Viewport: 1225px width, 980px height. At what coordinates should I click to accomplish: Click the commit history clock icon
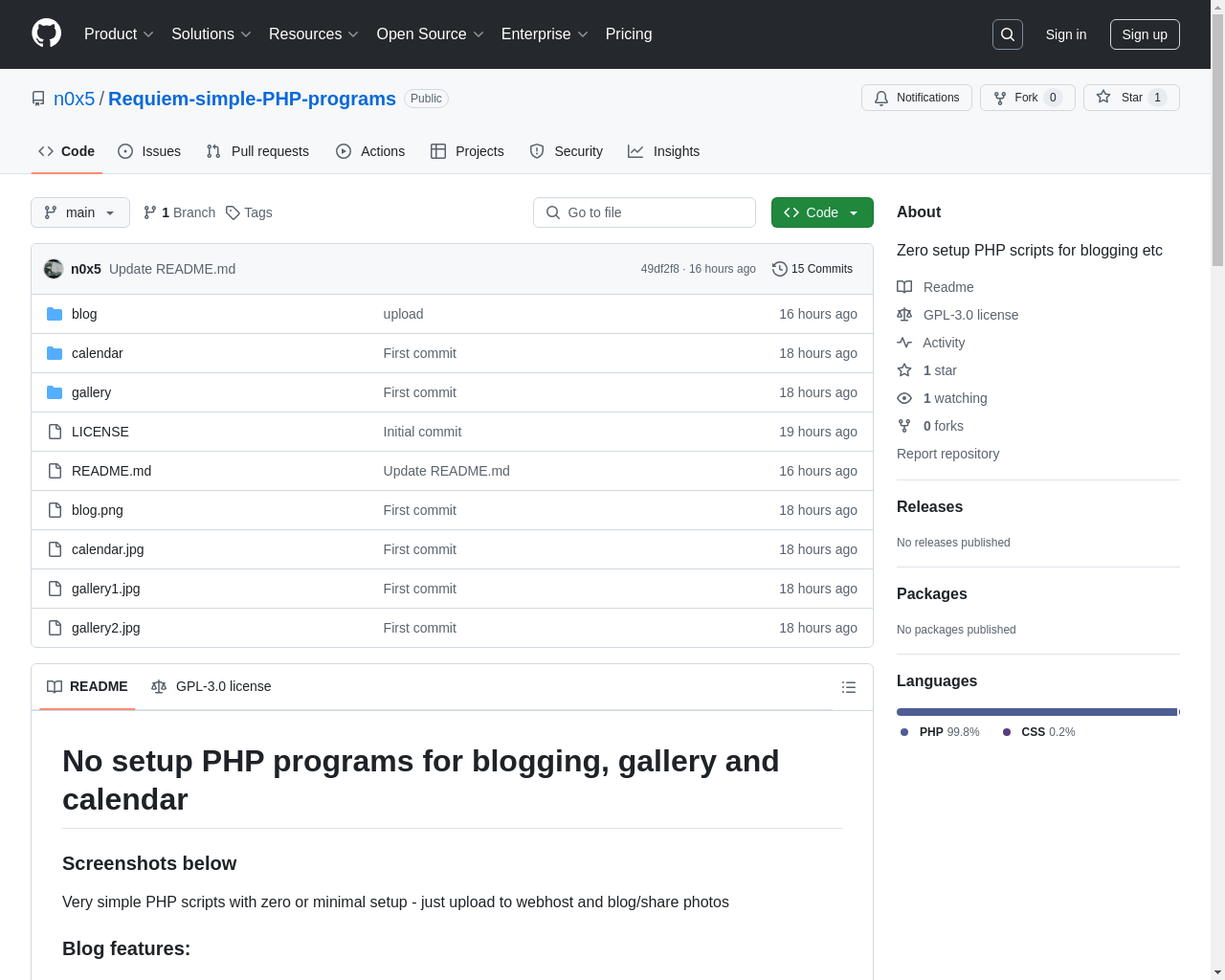point(780,269)
